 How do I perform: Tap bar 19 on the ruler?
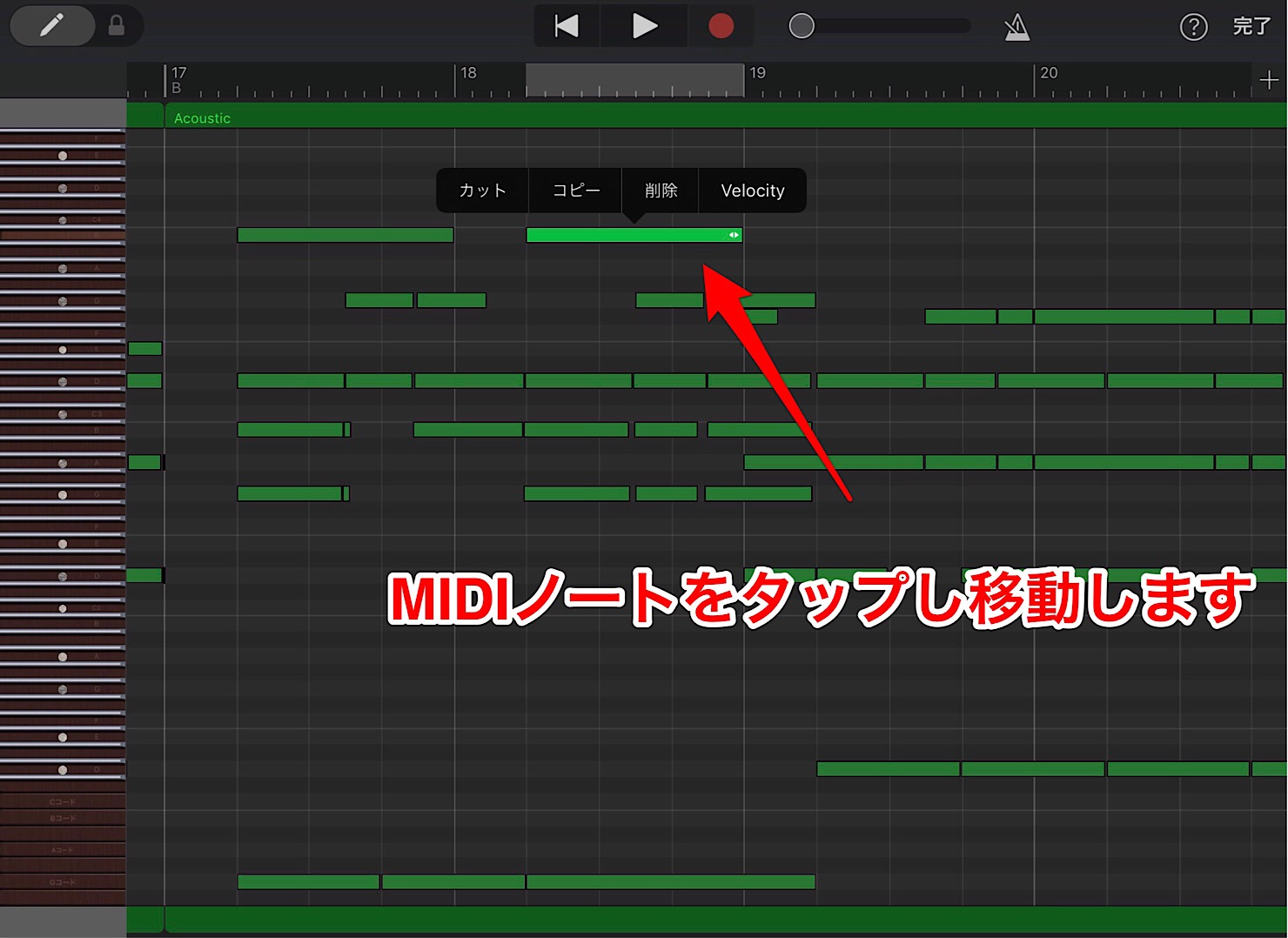758,73
